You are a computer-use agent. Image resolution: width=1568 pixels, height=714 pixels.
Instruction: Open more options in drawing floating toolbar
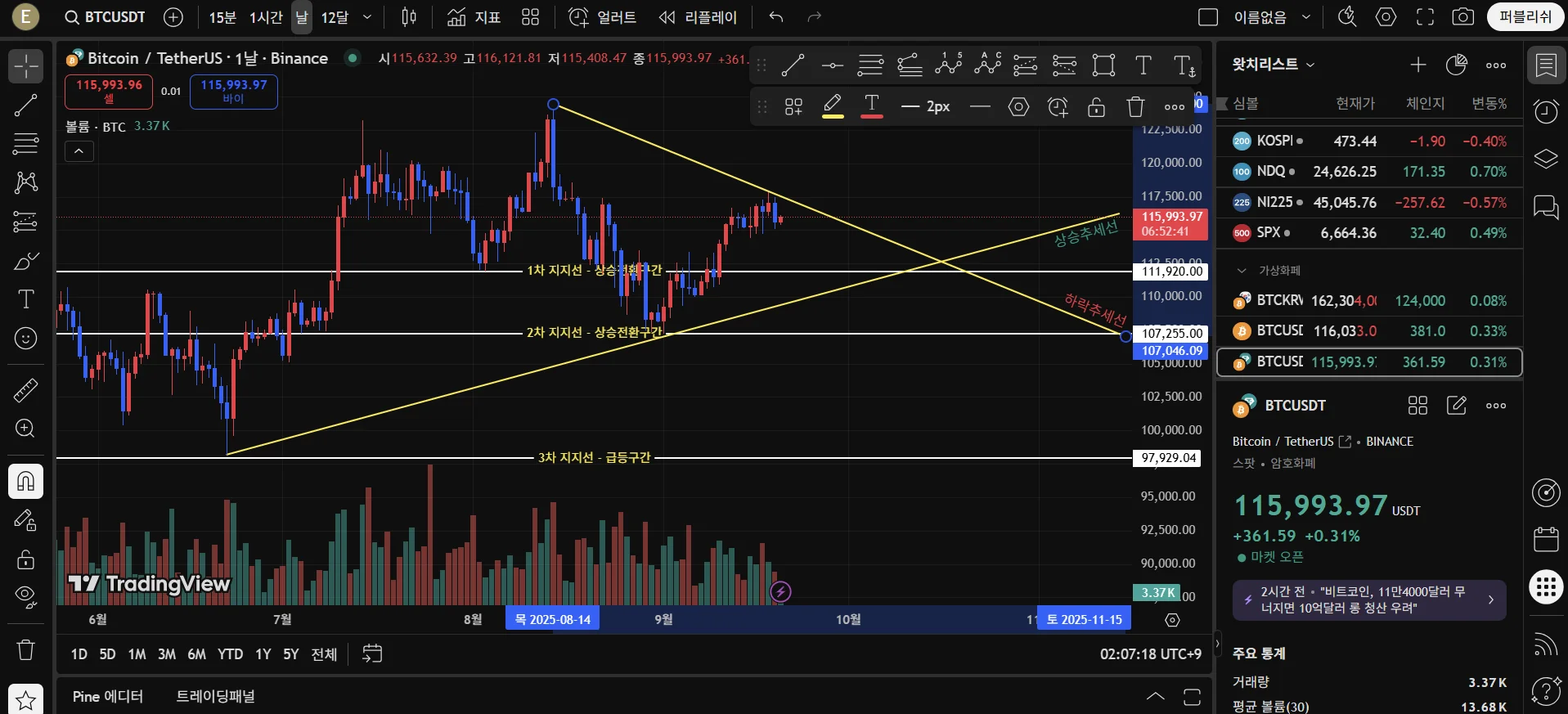(x=1175, y=106)
